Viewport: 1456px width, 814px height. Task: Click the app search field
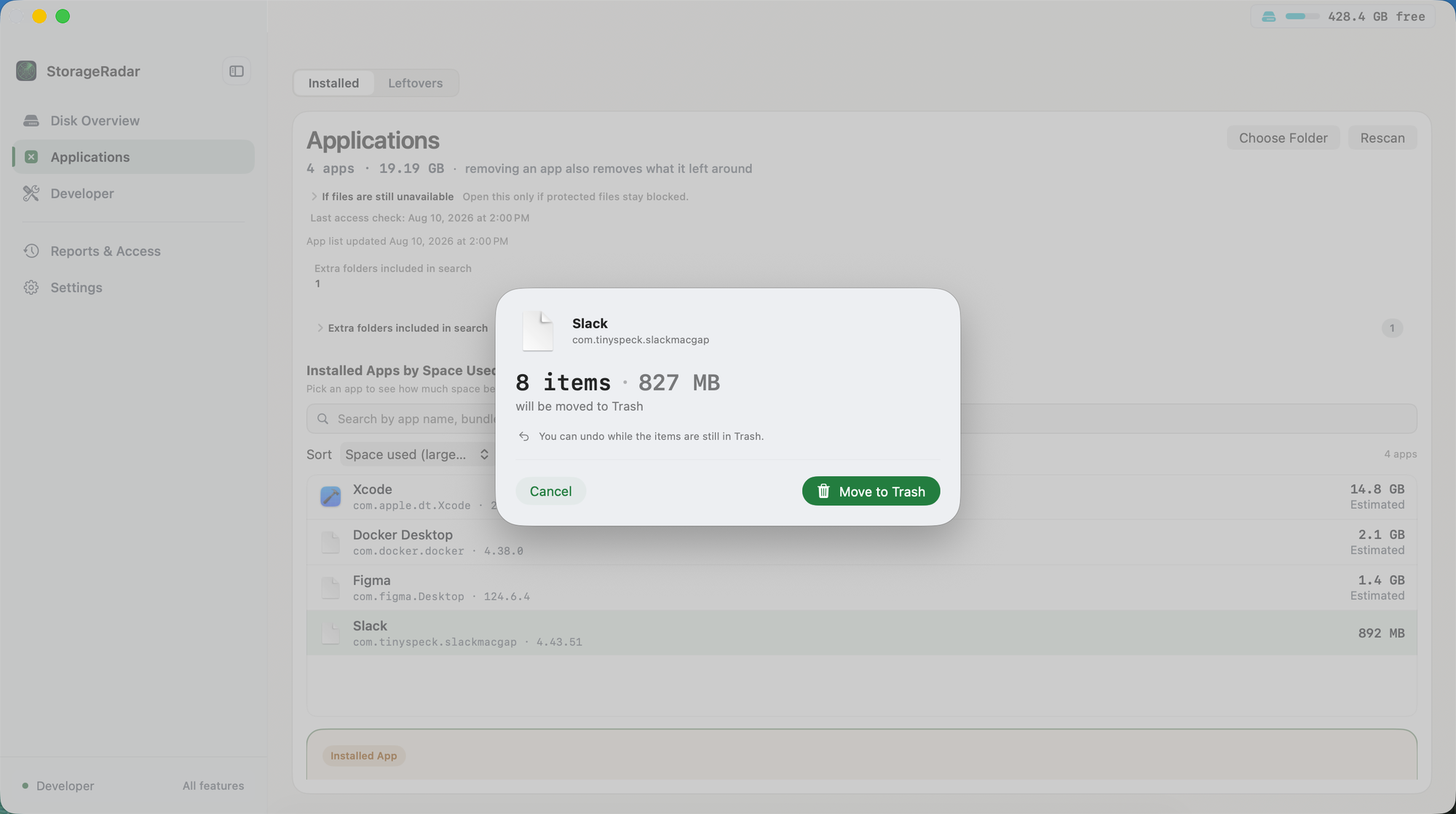(x=861, y=419)
